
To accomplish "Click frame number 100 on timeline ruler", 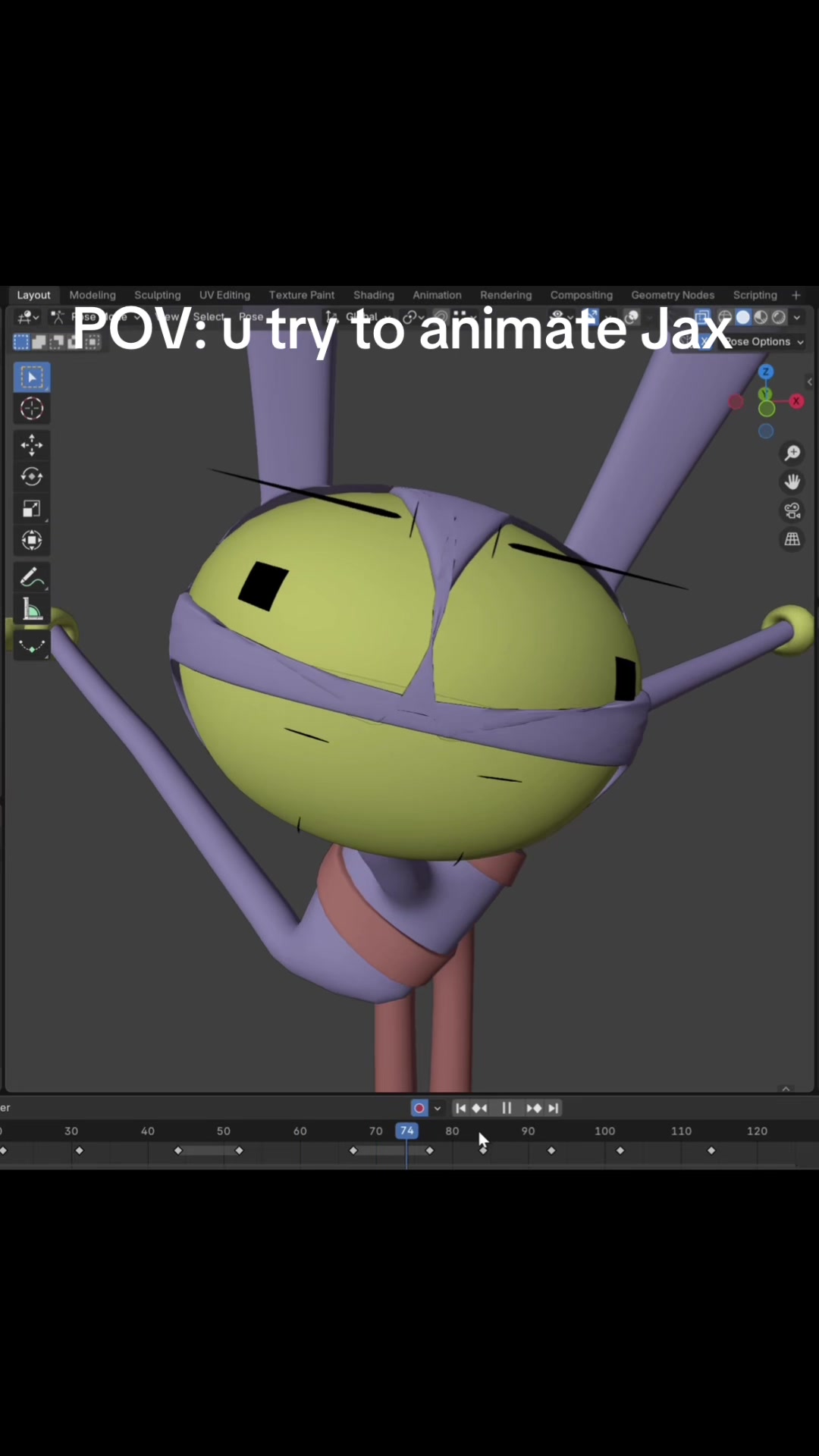I will (604, 1131).
